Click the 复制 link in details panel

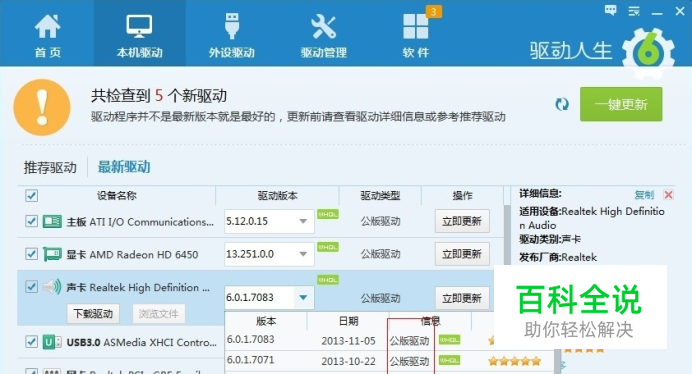point(644,195)
